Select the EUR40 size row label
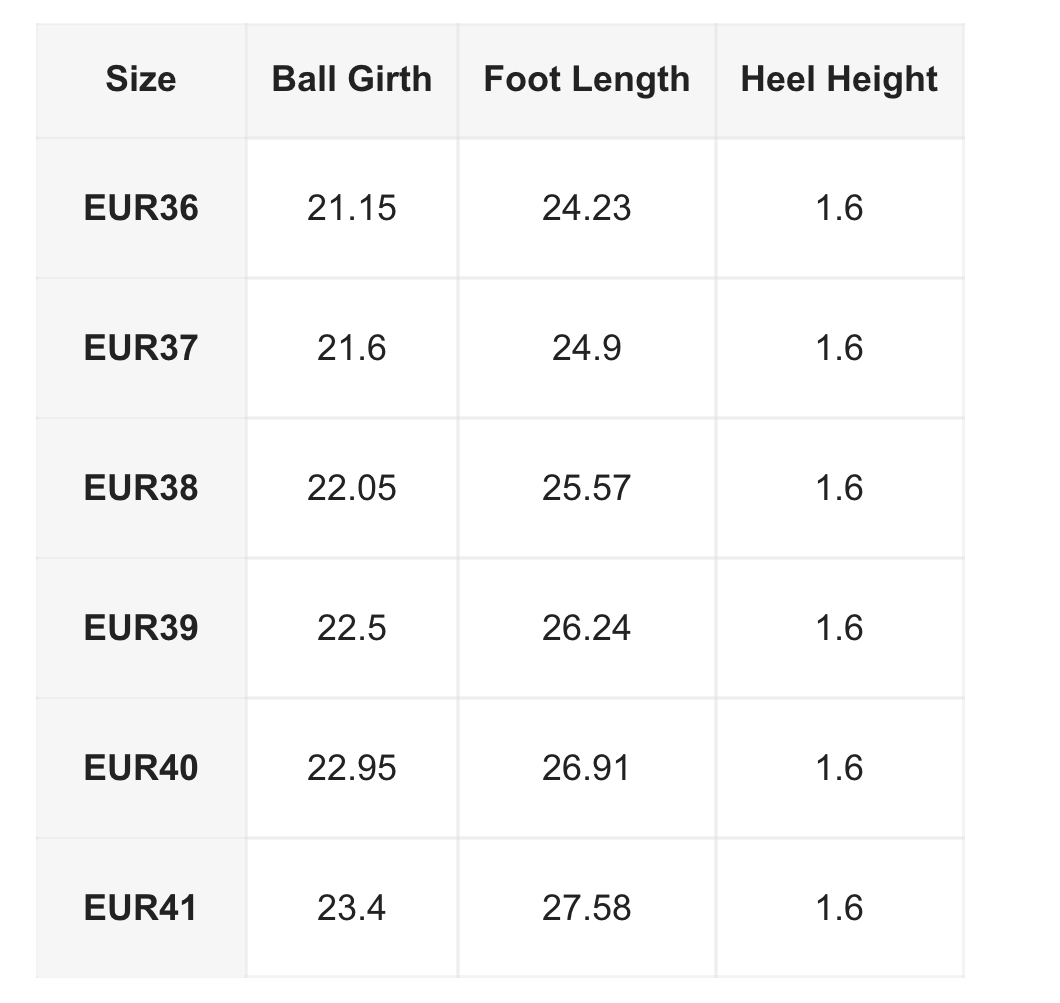1060x1003 pixels. point(141,768)
